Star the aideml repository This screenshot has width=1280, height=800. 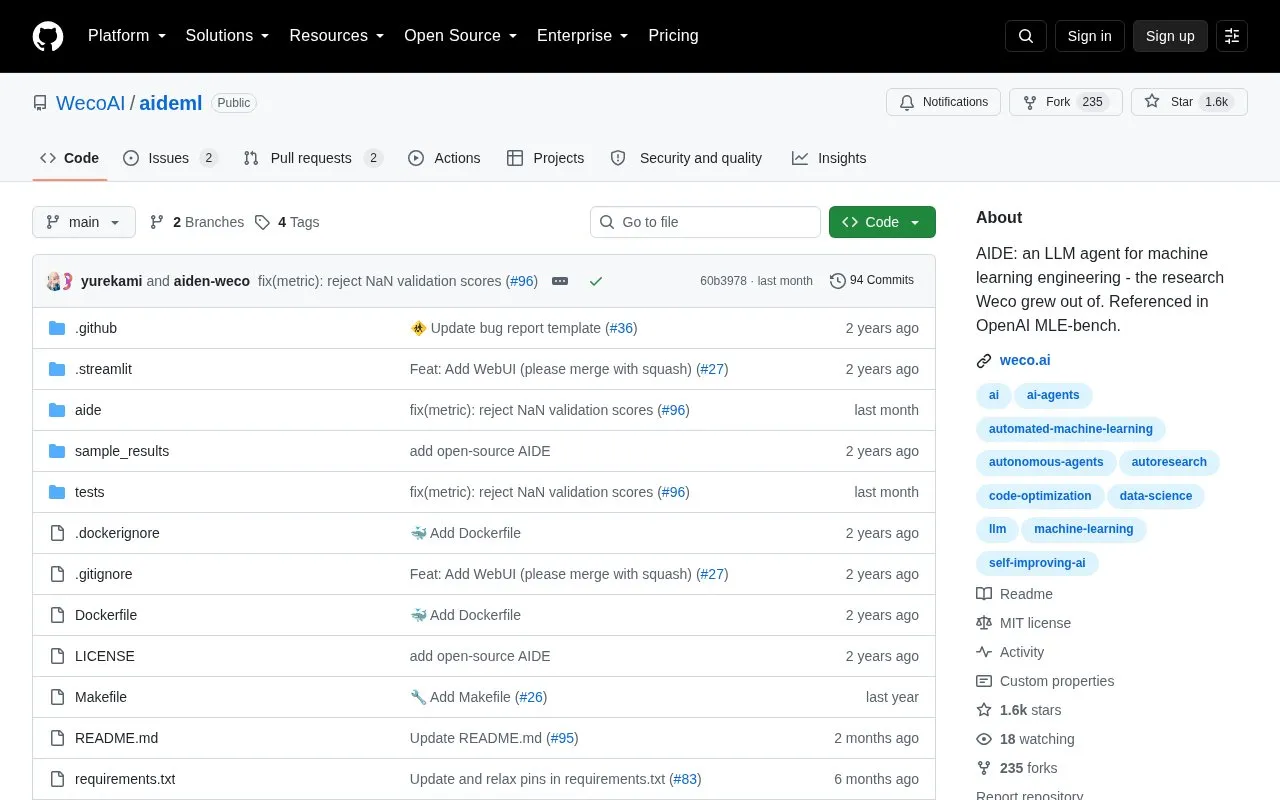[x=1189, y=102]
